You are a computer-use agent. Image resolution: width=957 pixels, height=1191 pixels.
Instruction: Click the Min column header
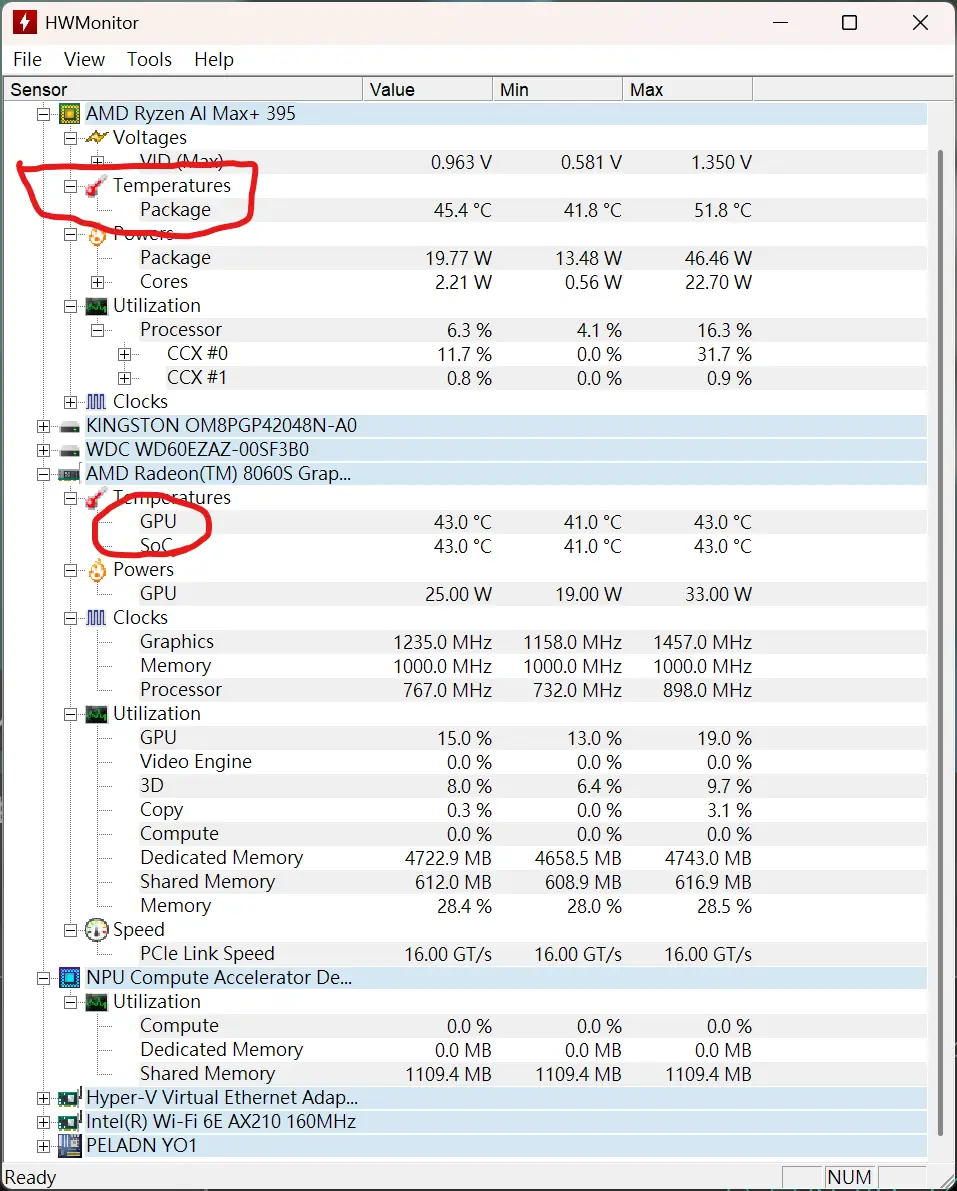[x=557, y=90]
